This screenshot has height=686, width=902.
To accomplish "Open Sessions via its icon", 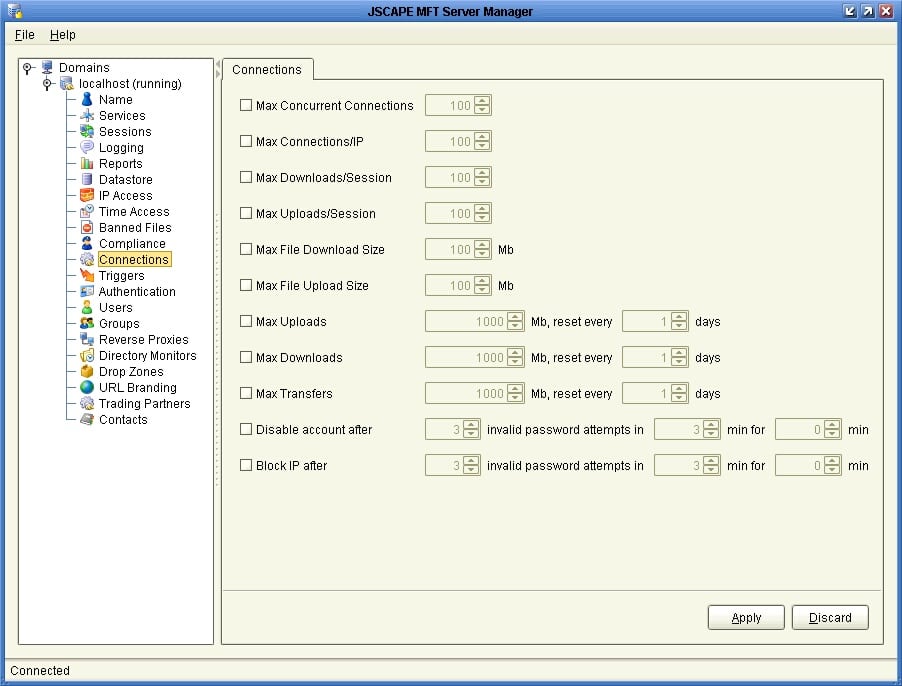I will tap(87, 132).
